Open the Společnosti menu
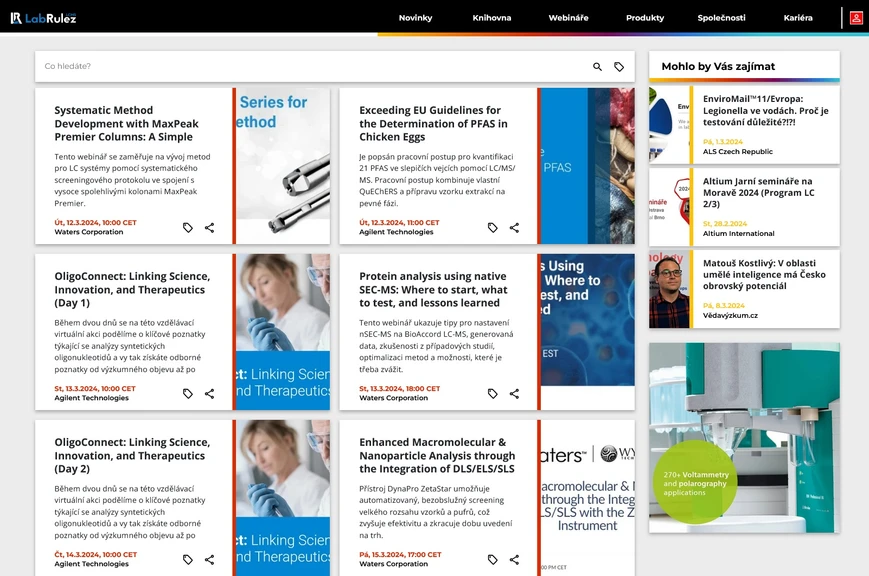The height and width of the screenshot is (576, 869). (721, 18)
